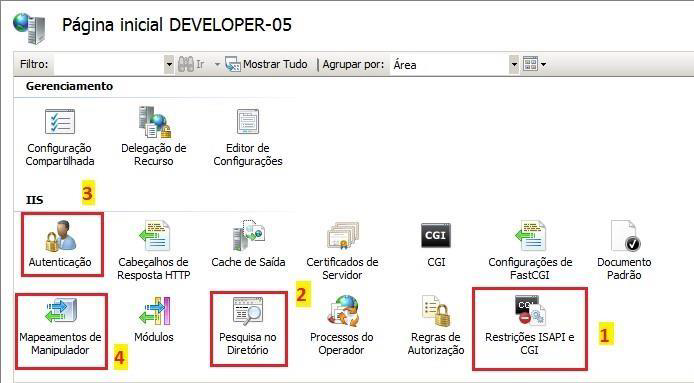Open the view mode dropdown
The width and height of the screenshot is (694, 383).
[535, 65]
